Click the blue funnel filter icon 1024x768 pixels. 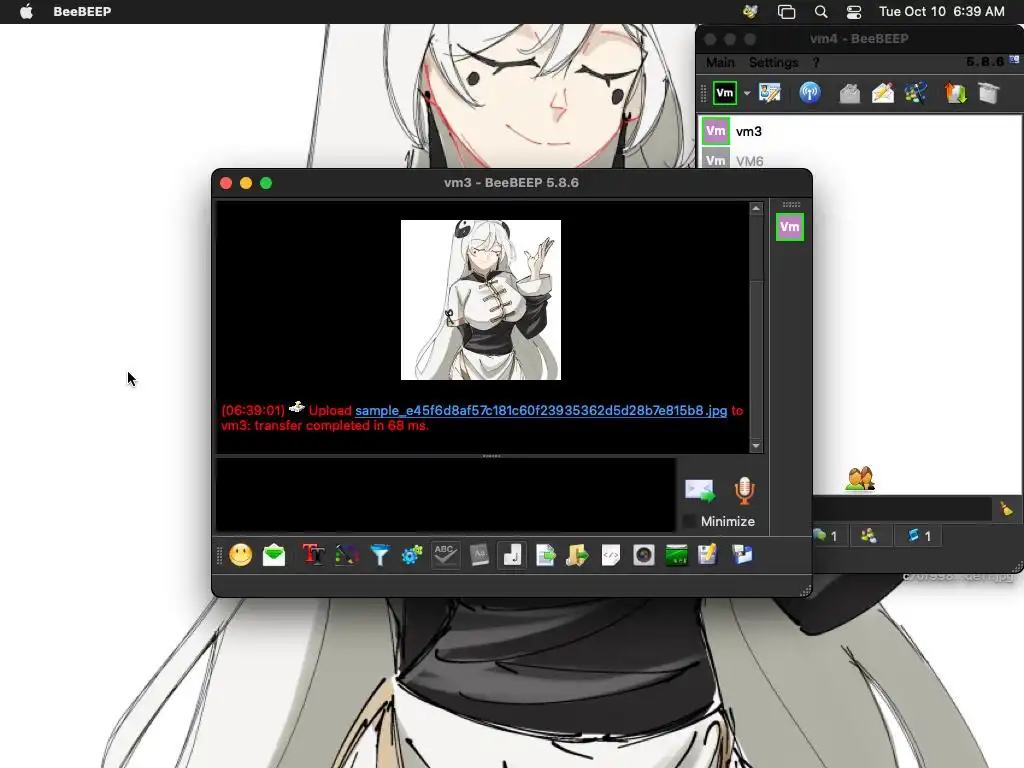tap(380, 555)
